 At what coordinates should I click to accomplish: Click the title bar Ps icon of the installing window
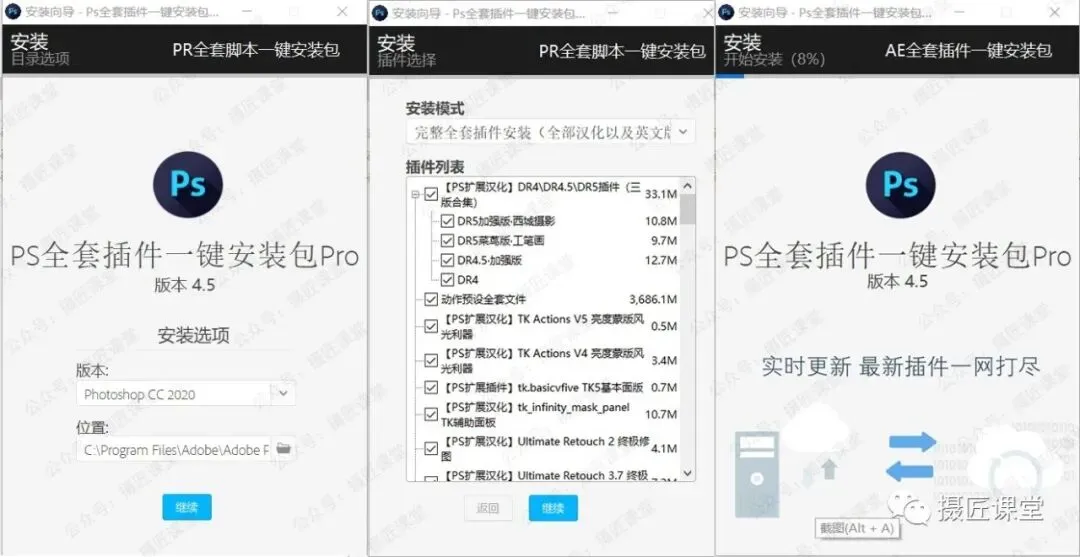[x=726, y=12]
